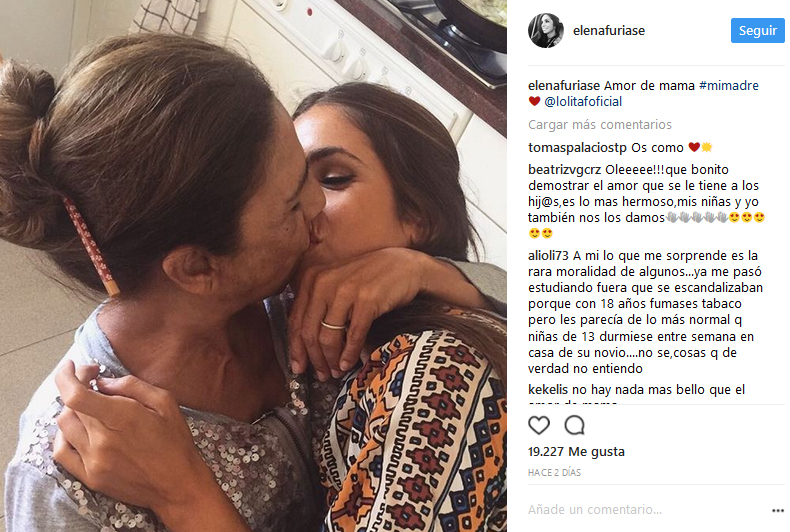Follow the account with Seguir button
Screen dimensions: 790x532
[x=758, y=31]
